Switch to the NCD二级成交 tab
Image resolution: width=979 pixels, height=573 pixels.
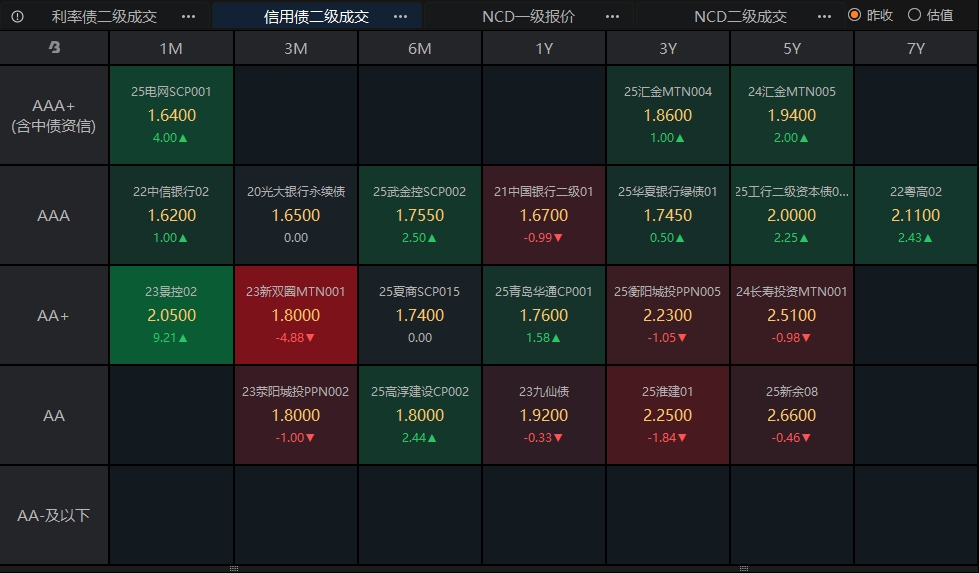740,16
